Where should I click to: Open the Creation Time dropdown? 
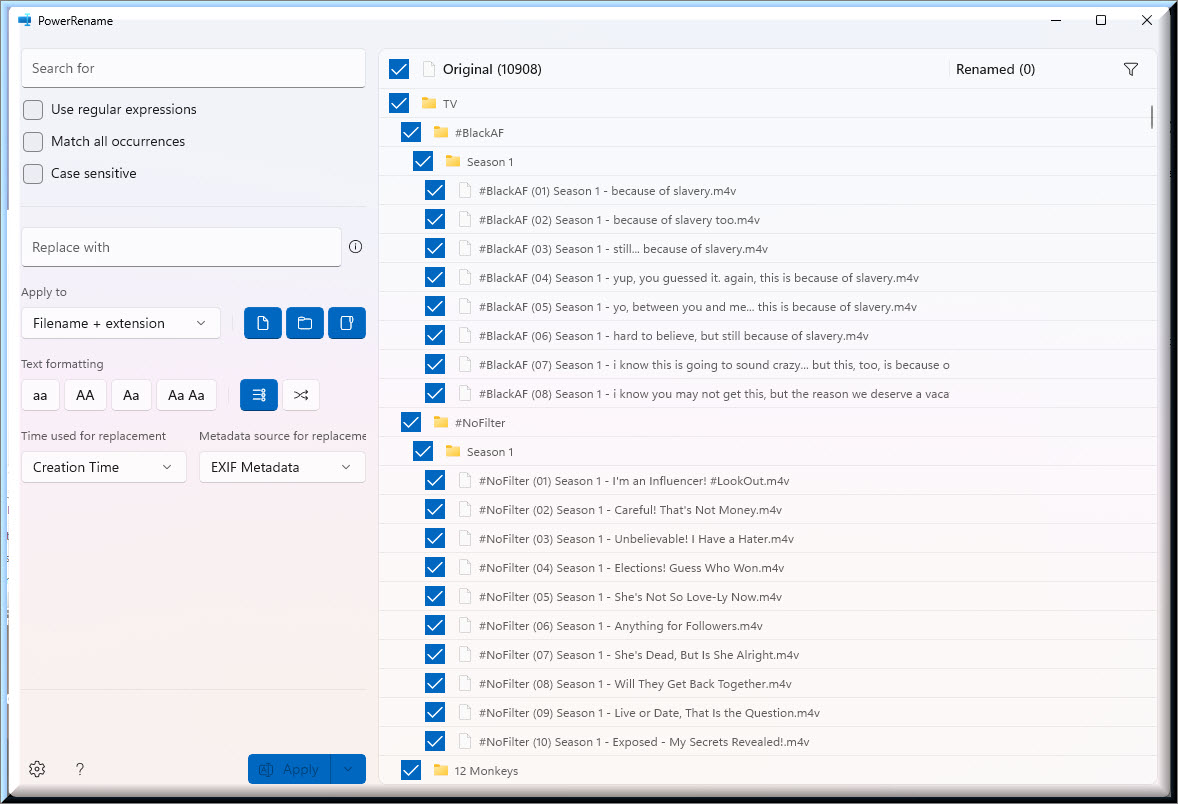(104, 467)
